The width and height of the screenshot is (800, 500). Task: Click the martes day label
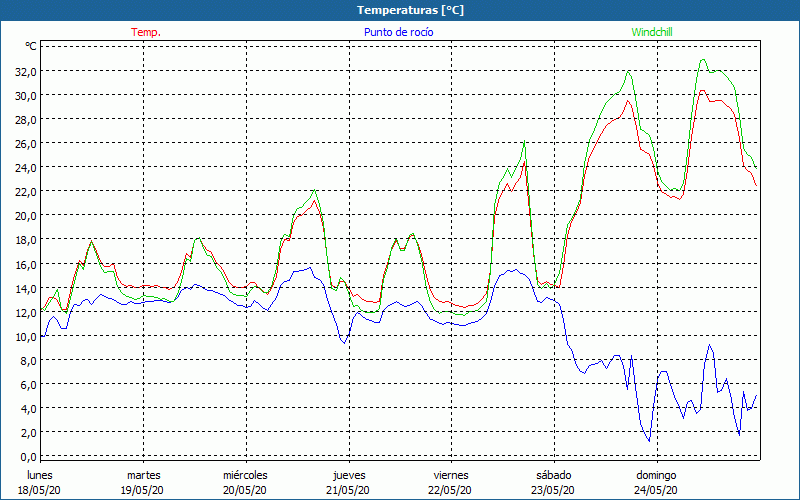pos(144,475)
